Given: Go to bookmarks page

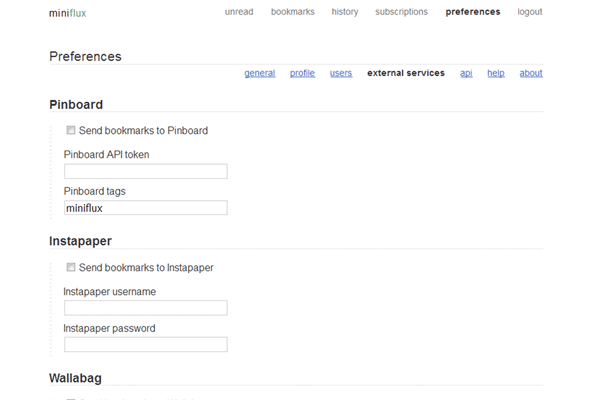Looking at the screenshot, I should pos(292,12).
